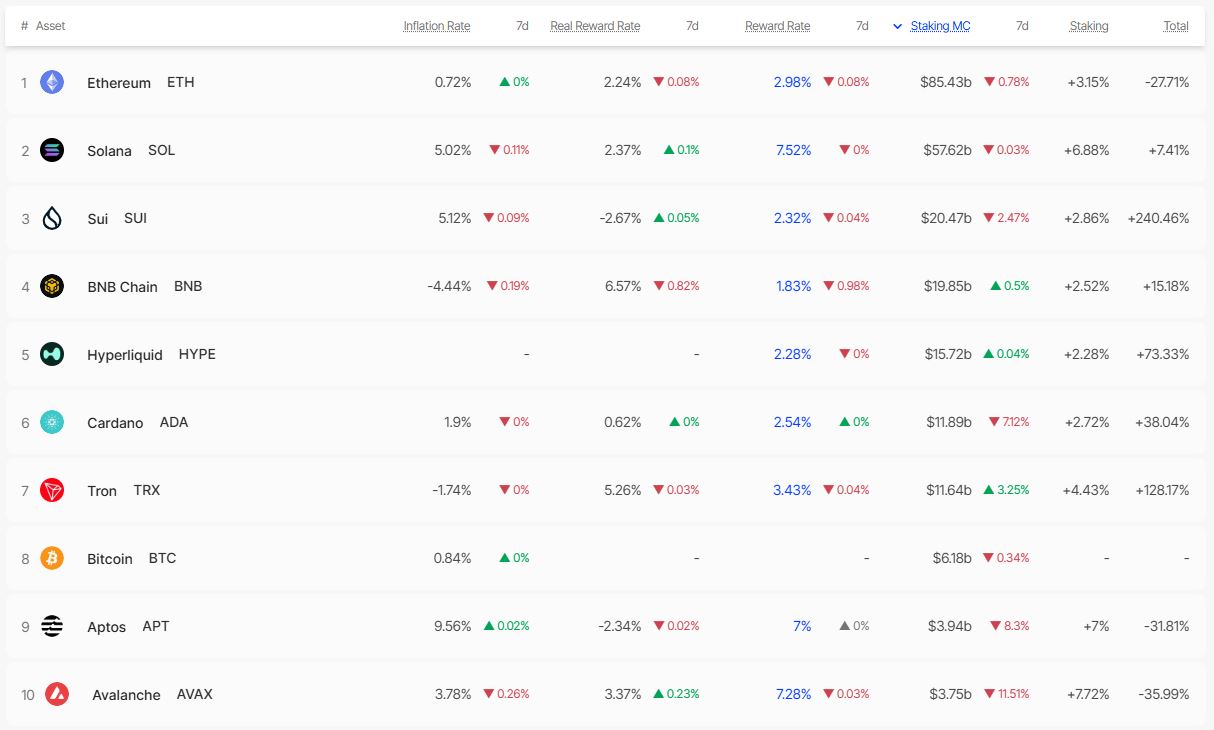Click Cardano staking MC change 7.12%
This screenshot has width=1214, height=730.
click(1009, 422)
